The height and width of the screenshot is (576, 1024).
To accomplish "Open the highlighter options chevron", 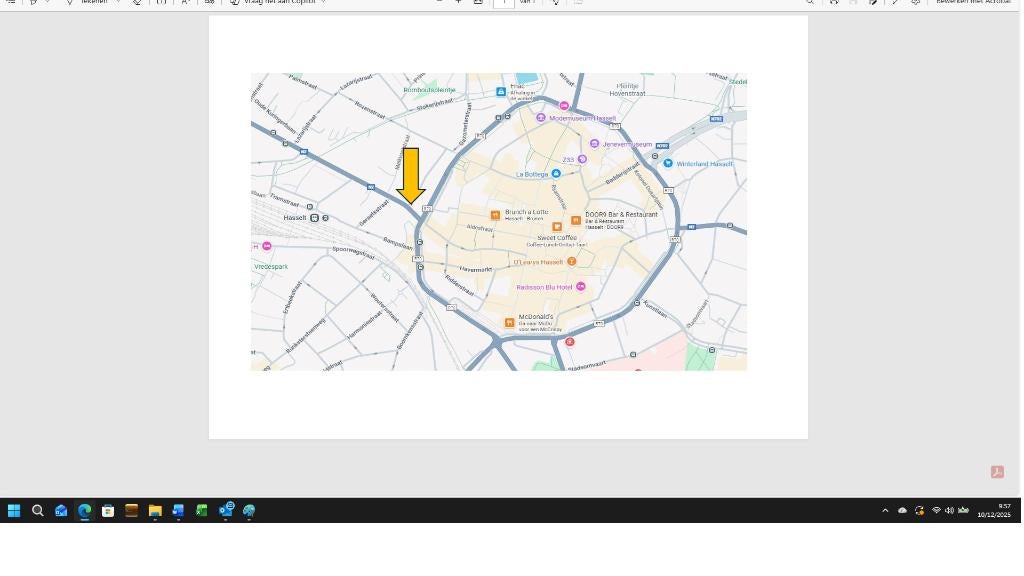I will click(x=48, y=3).
